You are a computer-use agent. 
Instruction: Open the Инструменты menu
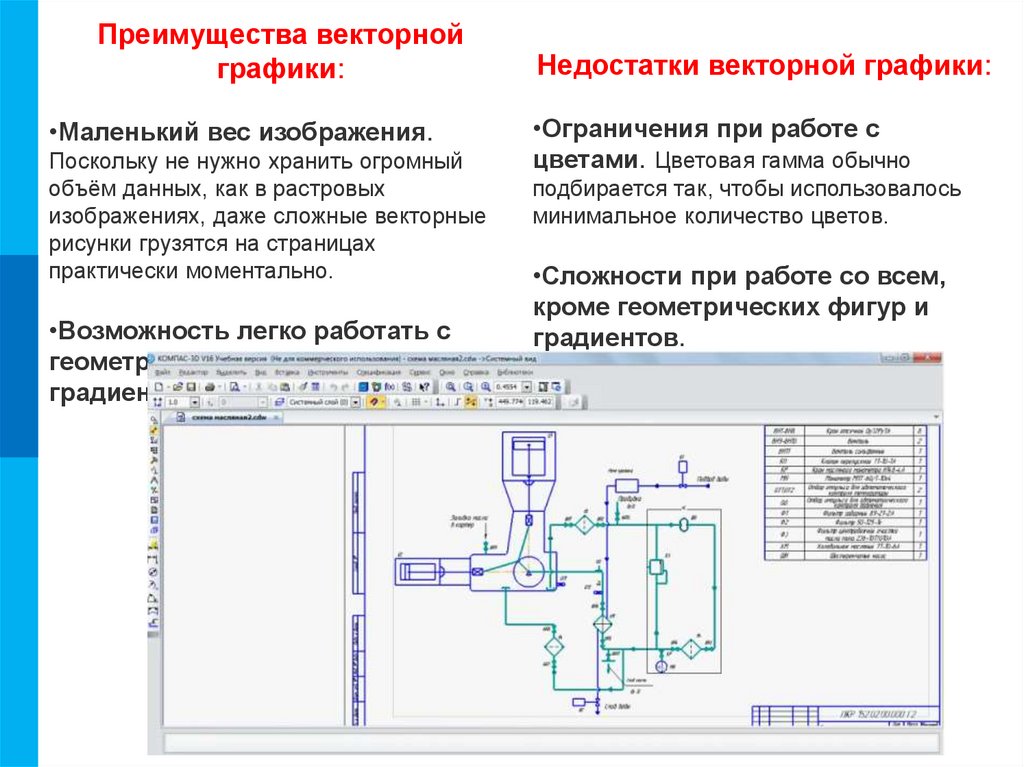(x=328, y=372)
